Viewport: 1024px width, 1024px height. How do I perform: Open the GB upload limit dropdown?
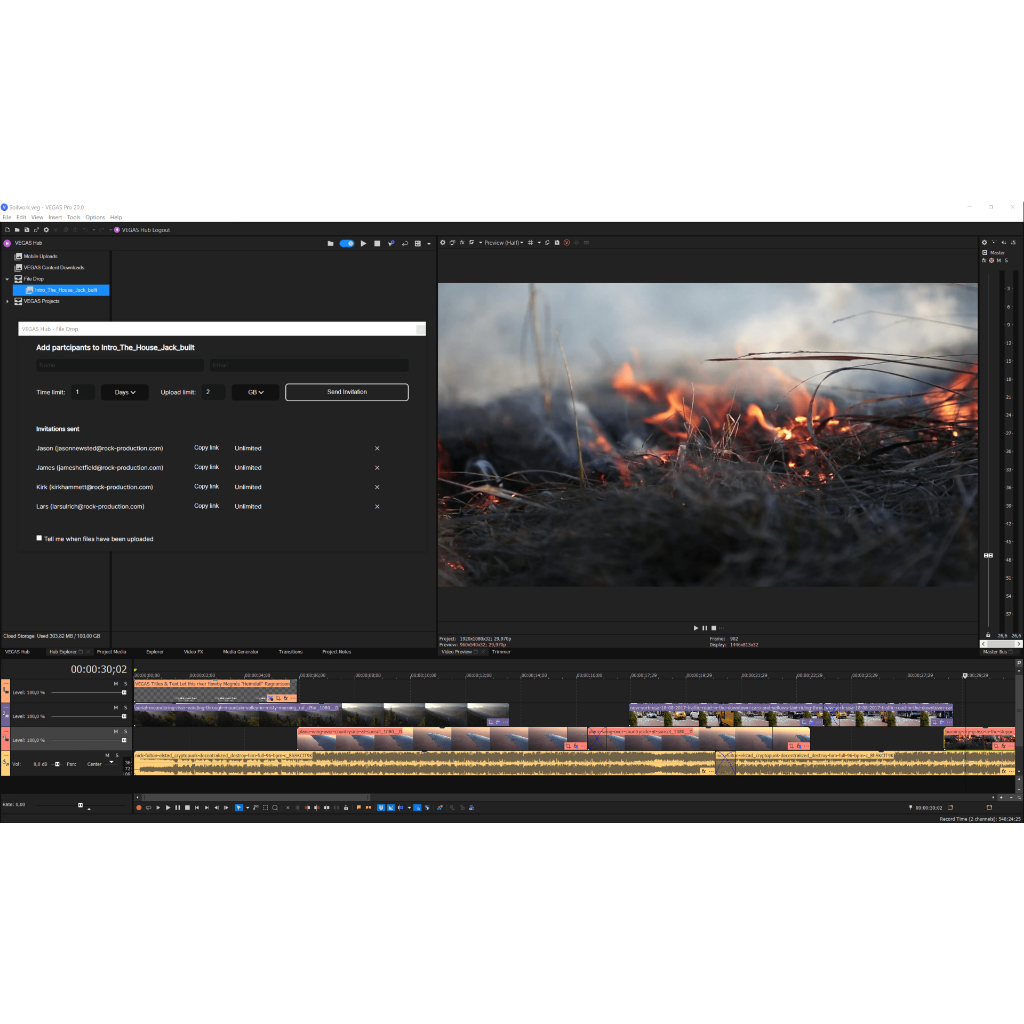pyautogui.click(x=255, y=392)
